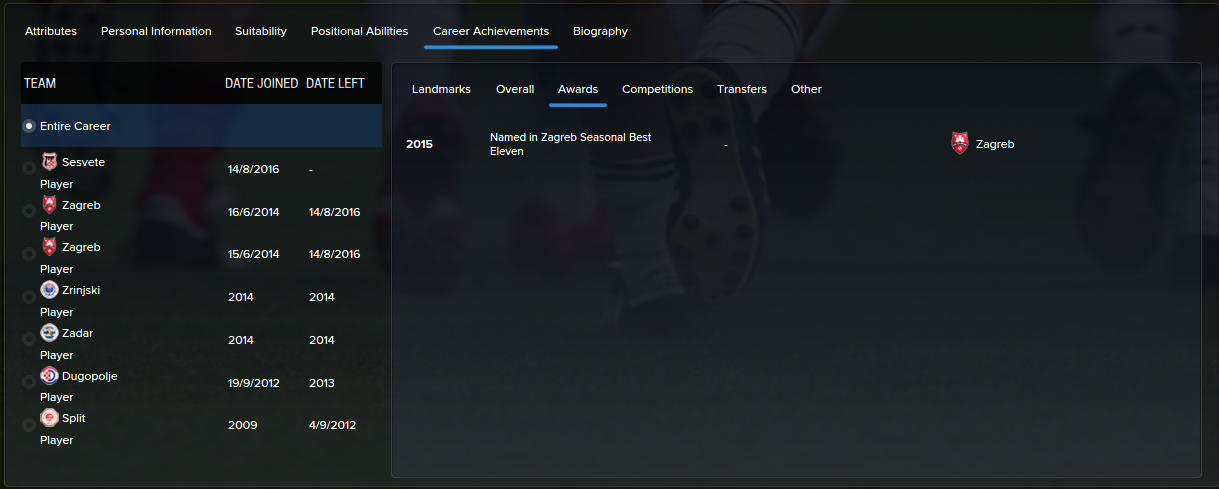The width and height of the screenshot is (1219, 489).
Task: Click Zagreb badge joined 16/6/2014
Action: [49, 205]
